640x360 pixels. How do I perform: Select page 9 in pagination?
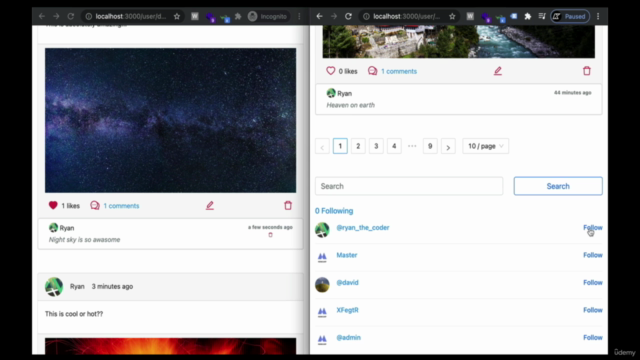(x=430, y=146)
